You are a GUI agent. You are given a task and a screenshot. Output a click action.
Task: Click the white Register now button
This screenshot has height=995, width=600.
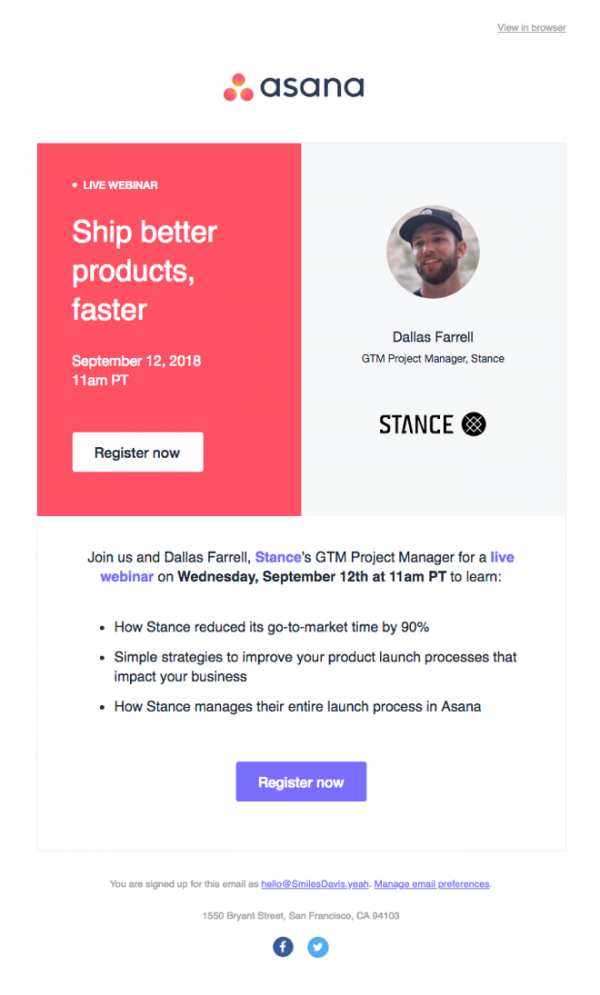point(137,451)
